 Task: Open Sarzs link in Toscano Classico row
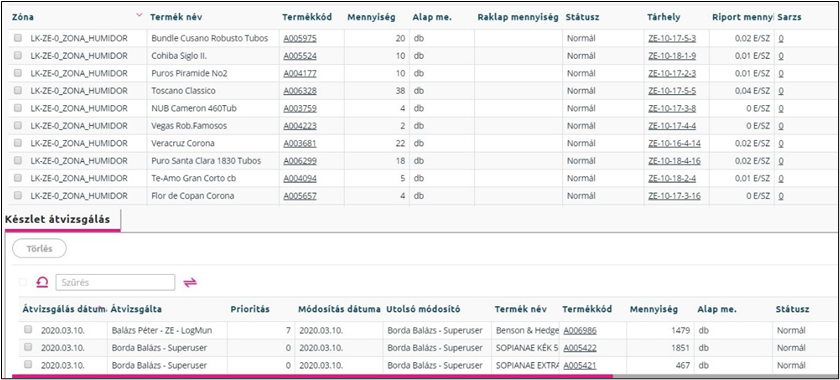tap(781, 91)
